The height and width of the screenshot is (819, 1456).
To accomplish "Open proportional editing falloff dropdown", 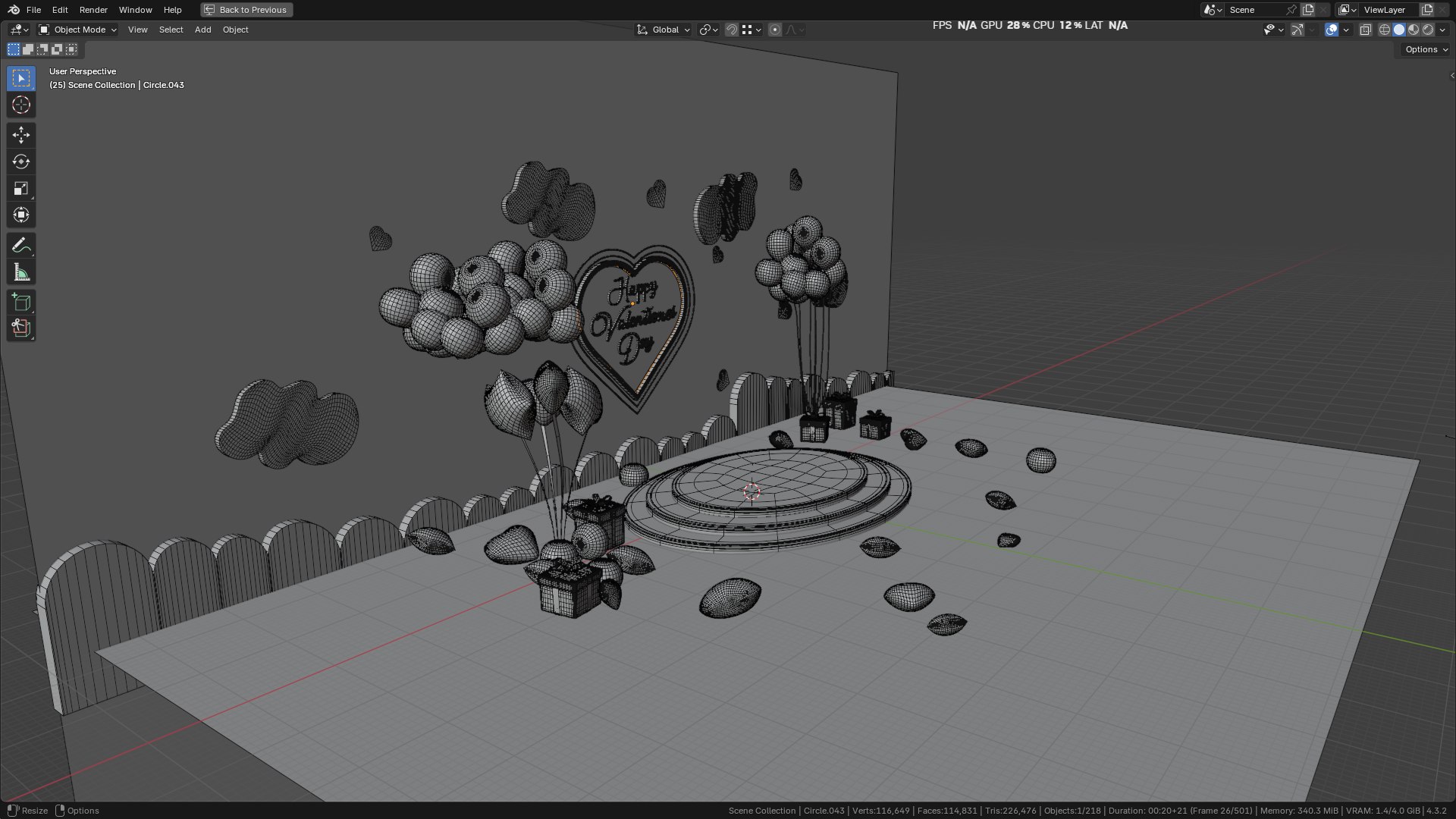I will click(x=795, y=30).
